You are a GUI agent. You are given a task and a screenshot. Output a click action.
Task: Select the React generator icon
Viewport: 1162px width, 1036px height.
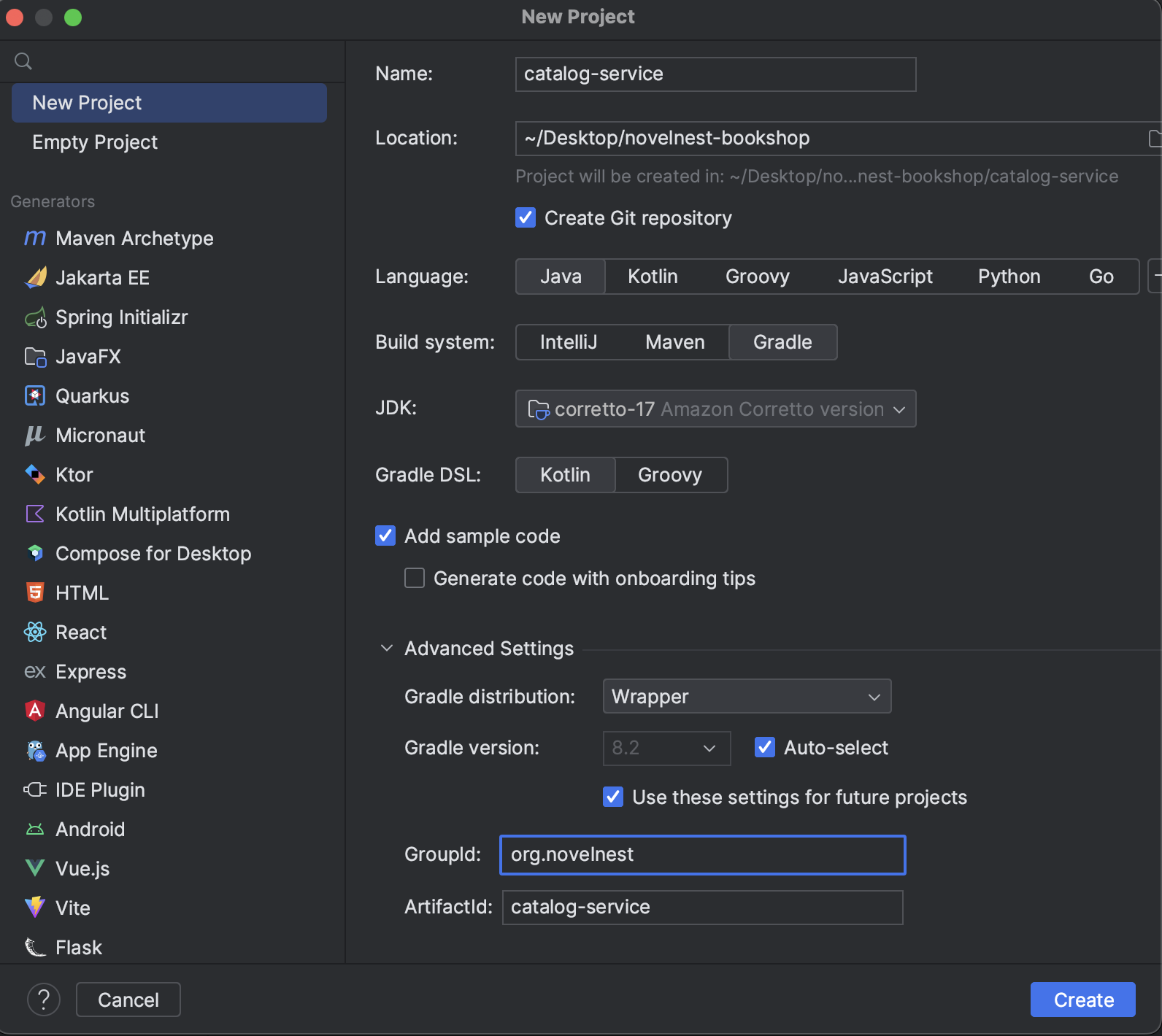[35, 633]
